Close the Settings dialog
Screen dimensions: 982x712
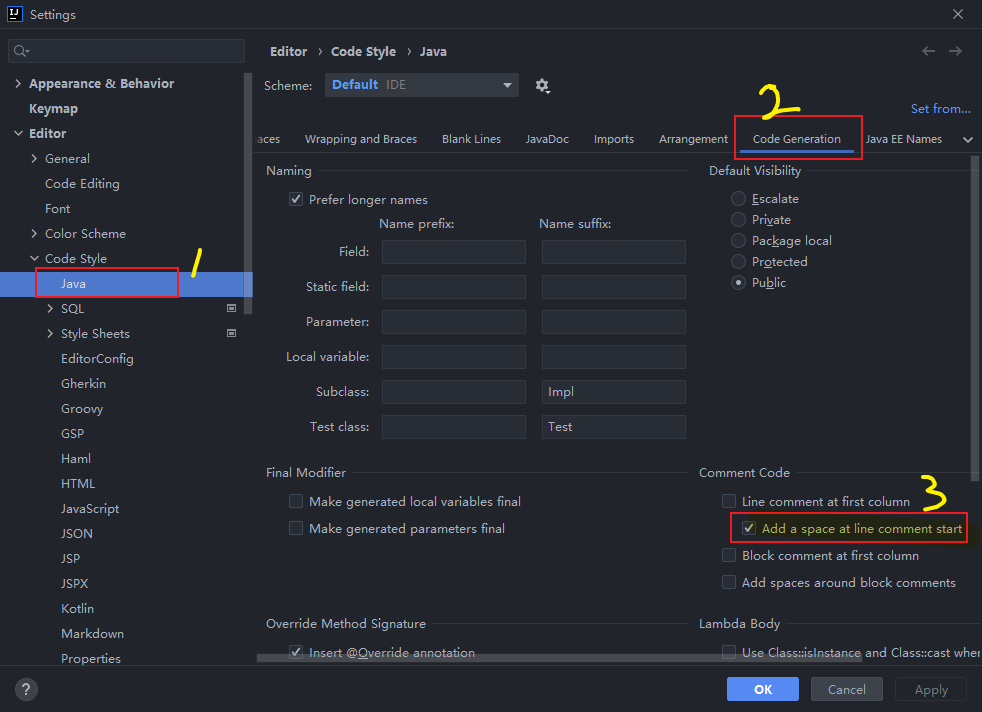point(958,14)
